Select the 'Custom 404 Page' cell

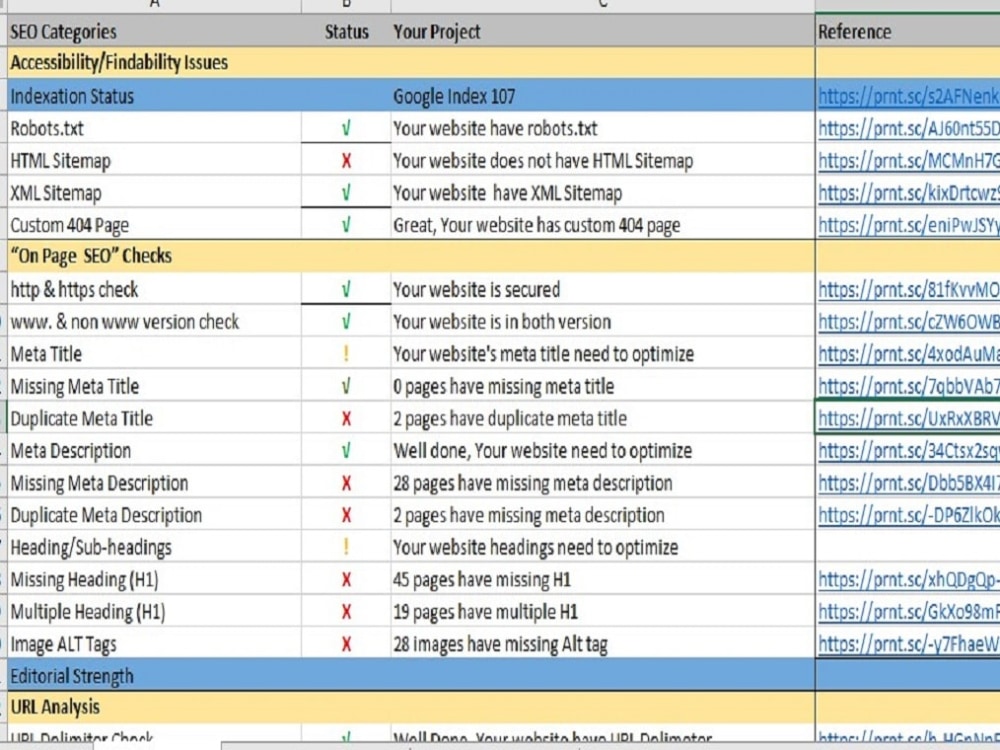[154, 224]
